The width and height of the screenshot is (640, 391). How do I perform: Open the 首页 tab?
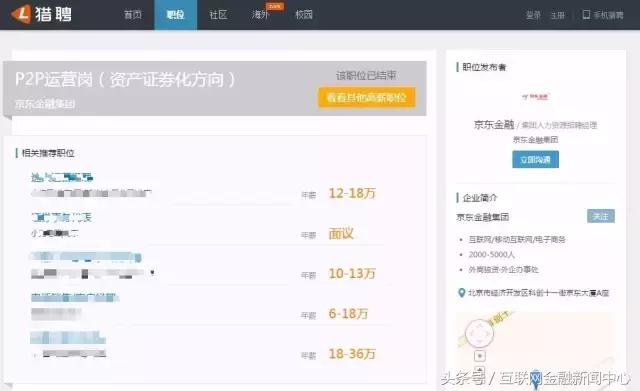point(133,15)
